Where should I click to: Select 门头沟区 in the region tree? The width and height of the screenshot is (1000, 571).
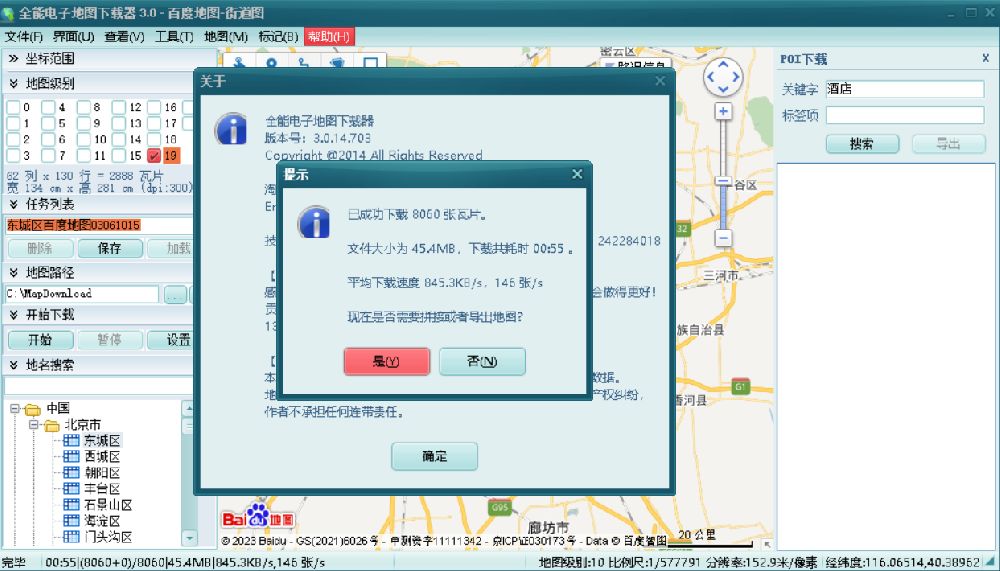pyautogui.click(x=108, y=537)
